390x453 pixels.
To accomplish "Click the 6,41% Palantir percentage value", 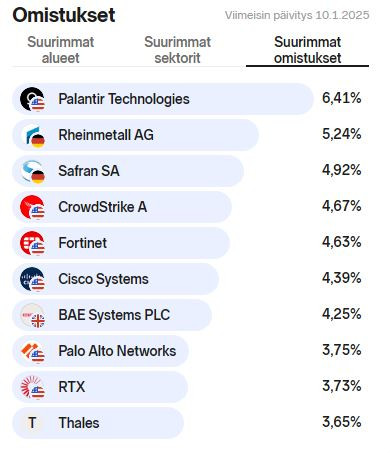I will (342, 98).
